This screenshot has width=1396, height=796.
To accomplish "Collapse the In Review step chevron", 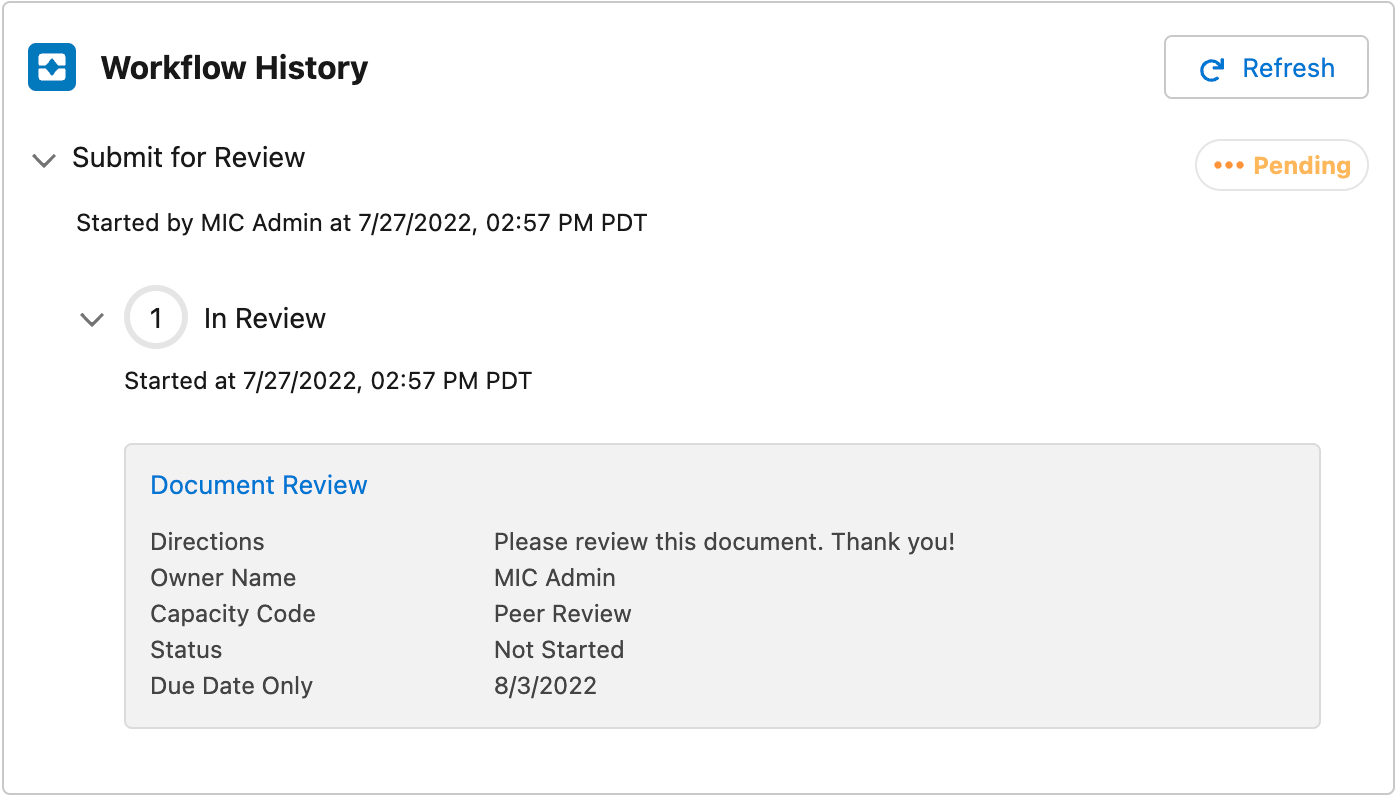I will 92,320.
